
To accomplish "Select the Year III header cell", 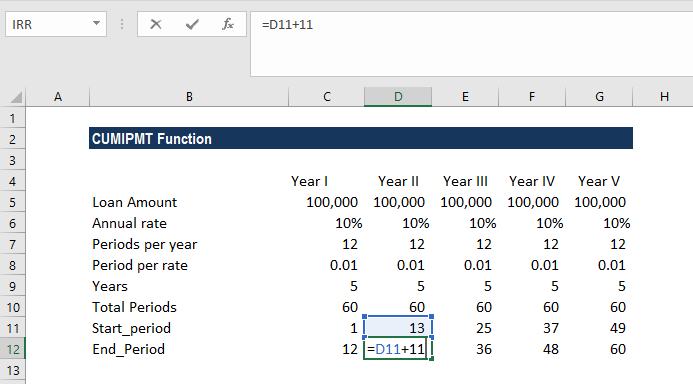I will point(465,181).
